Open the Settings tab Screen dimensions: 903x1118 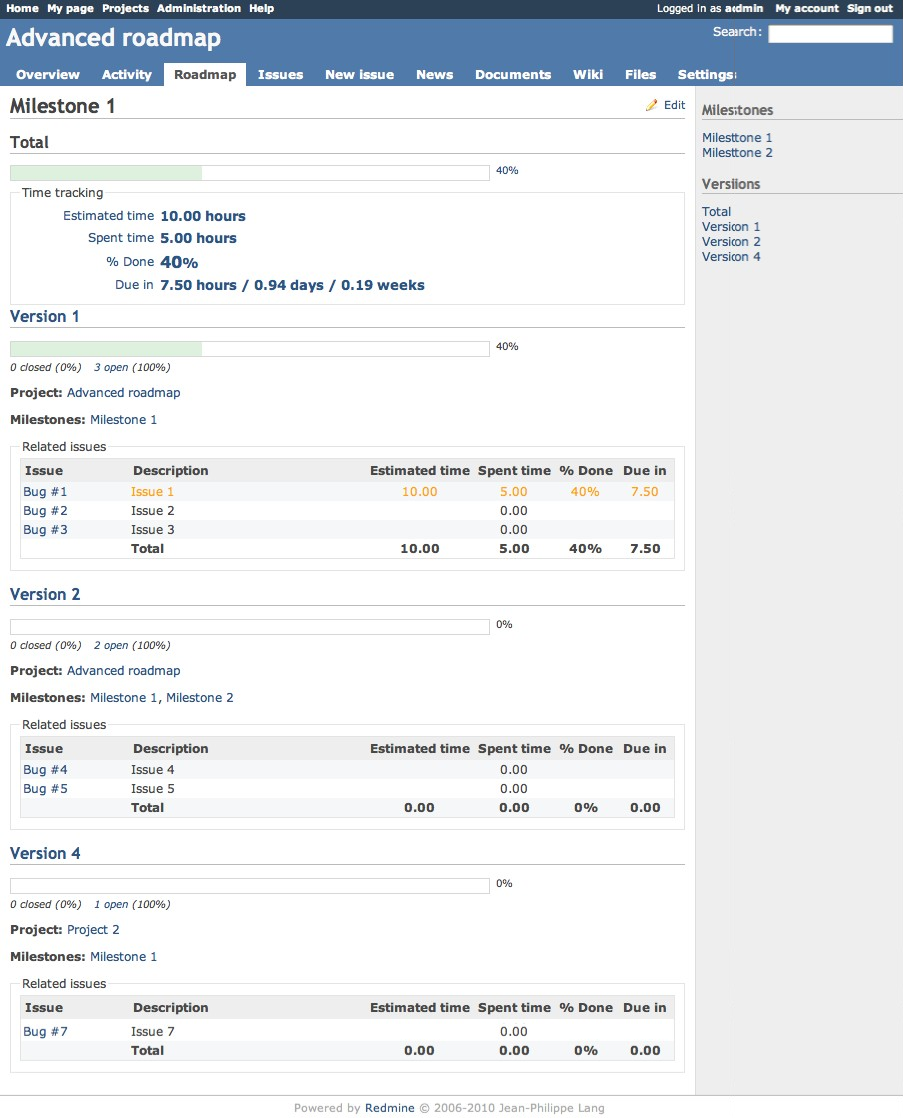point(706,74)
